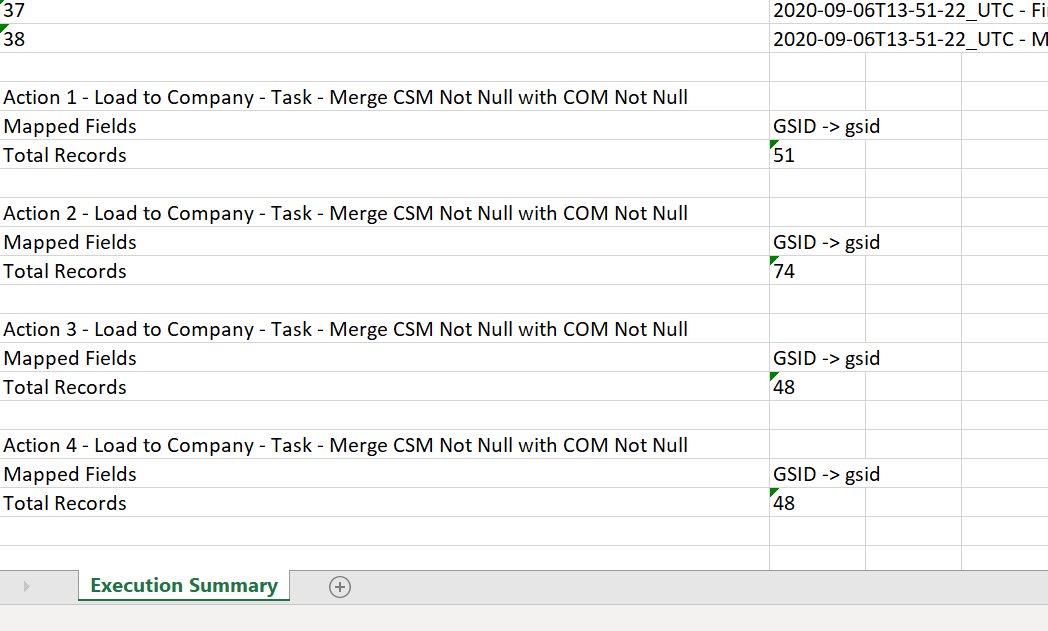Select the cell containing 38
Screen dimensions: 1048x631
(384, 39)
